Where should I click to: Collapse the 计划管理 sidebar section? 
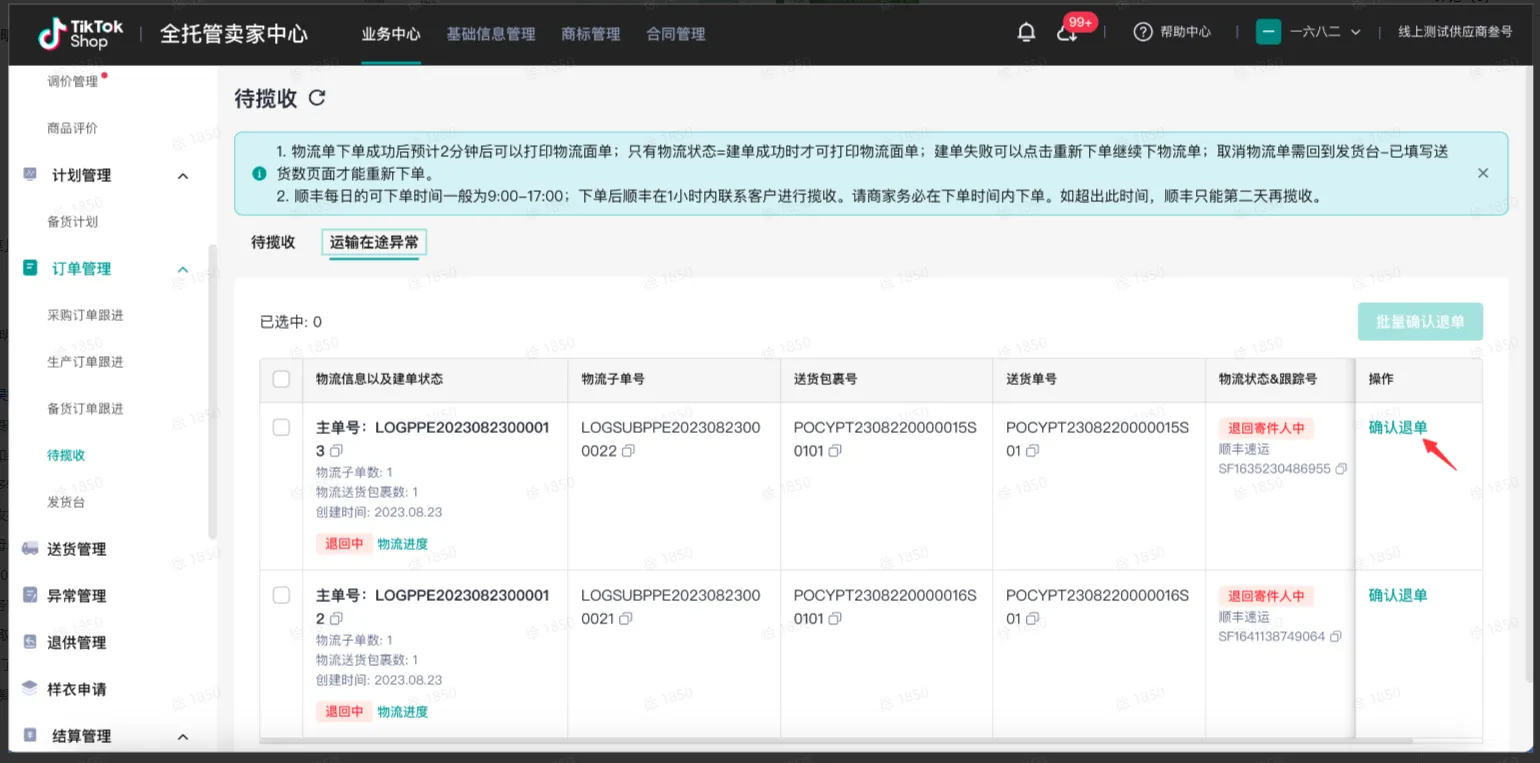click(x=183, y=176)
